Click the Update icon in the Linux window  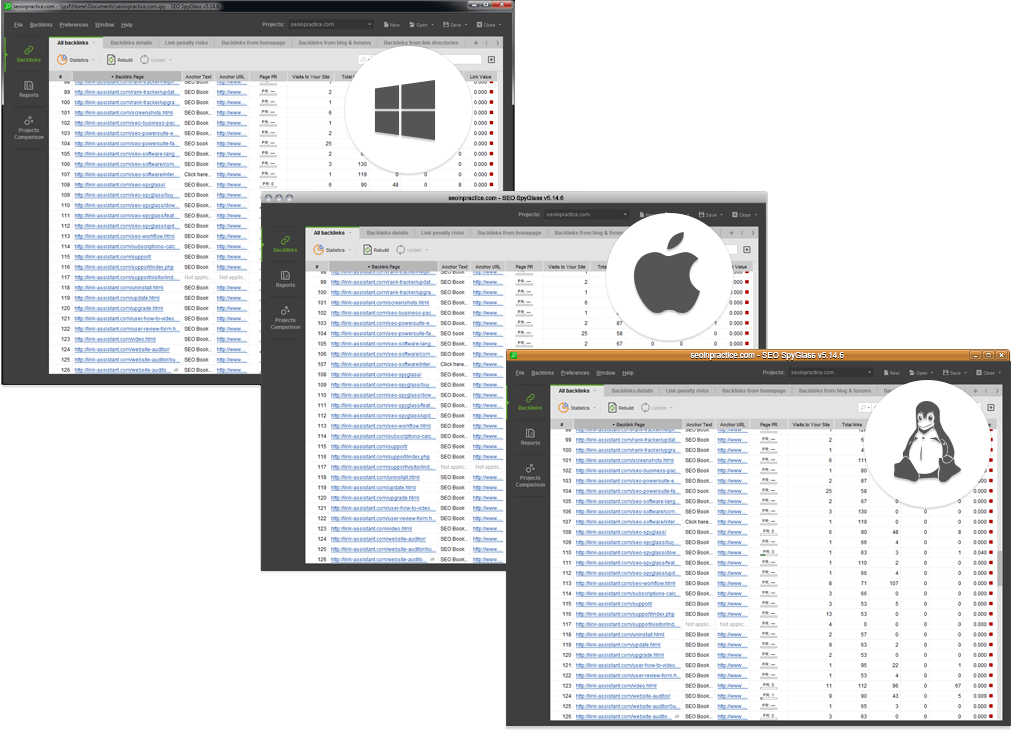click(645, 407)
